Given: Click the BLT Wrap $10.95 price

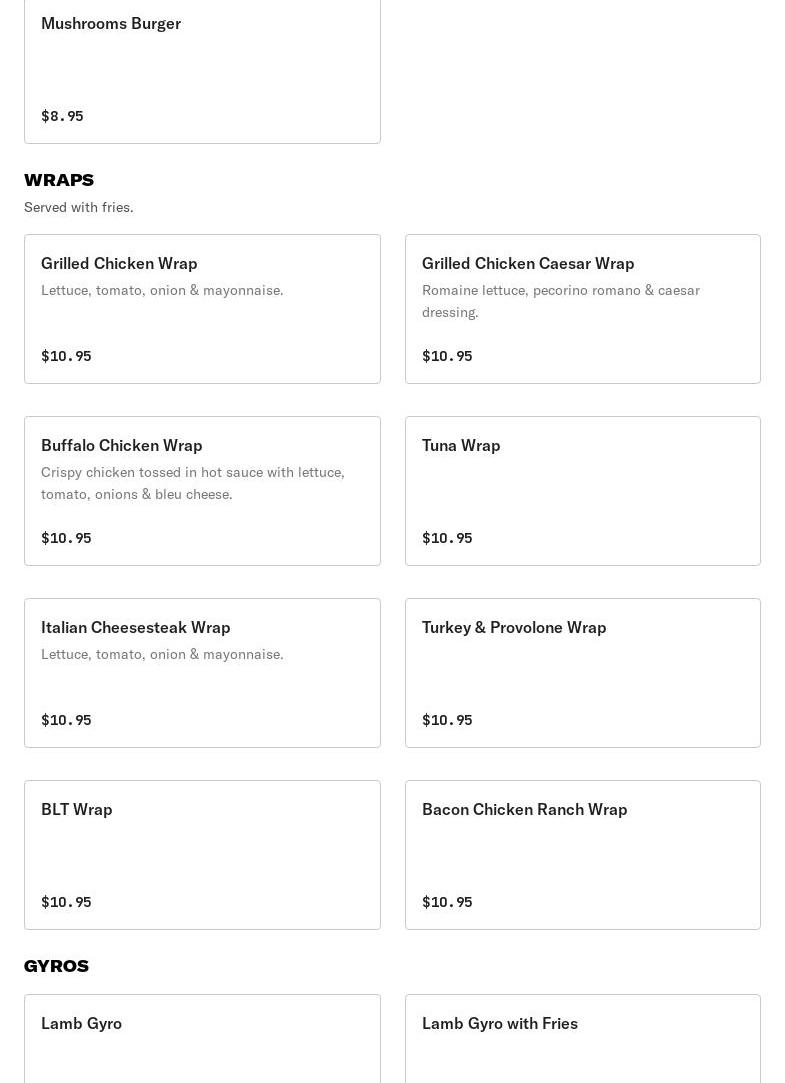Looking at the screenshot, I should click(x=66, y=902).
